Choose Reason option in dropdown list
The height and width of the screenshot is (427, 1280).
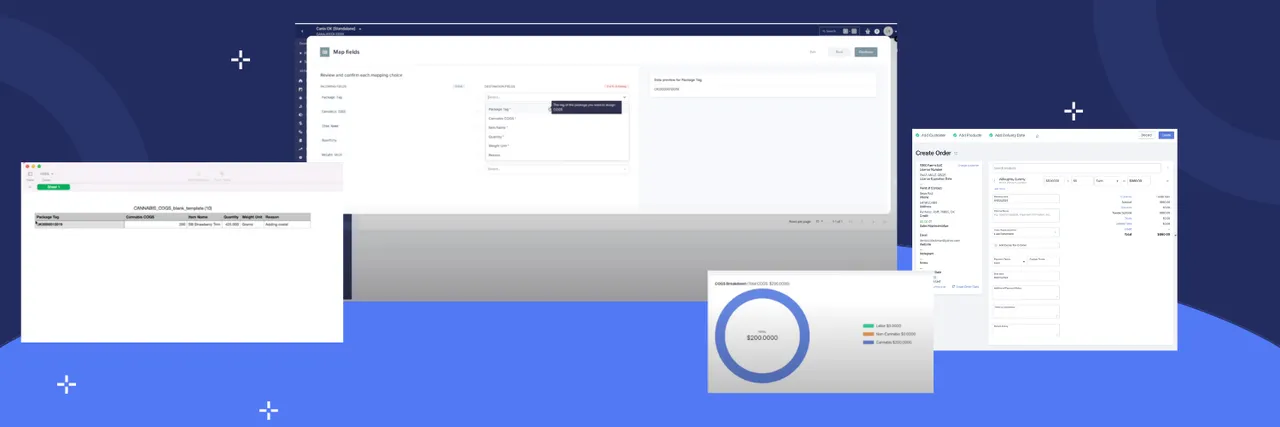click(556, 155)
